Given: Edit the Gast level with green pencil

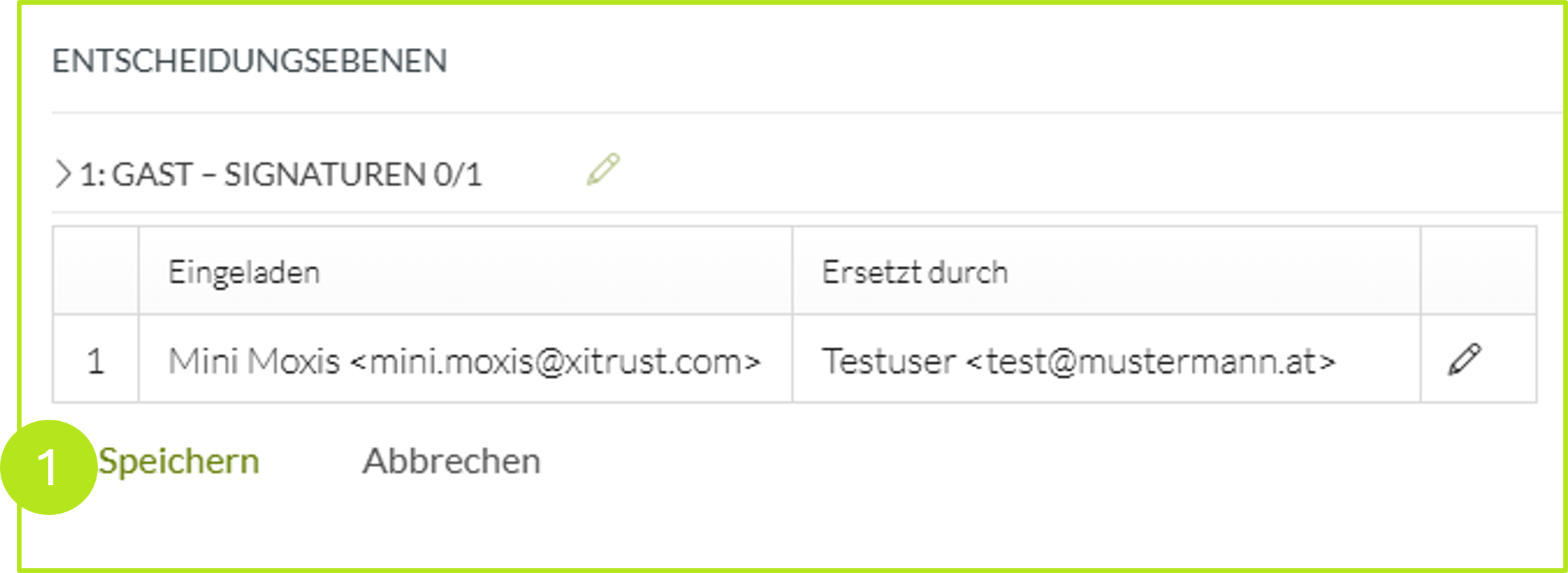Looking at the screenshot, I should pos(603,169).
